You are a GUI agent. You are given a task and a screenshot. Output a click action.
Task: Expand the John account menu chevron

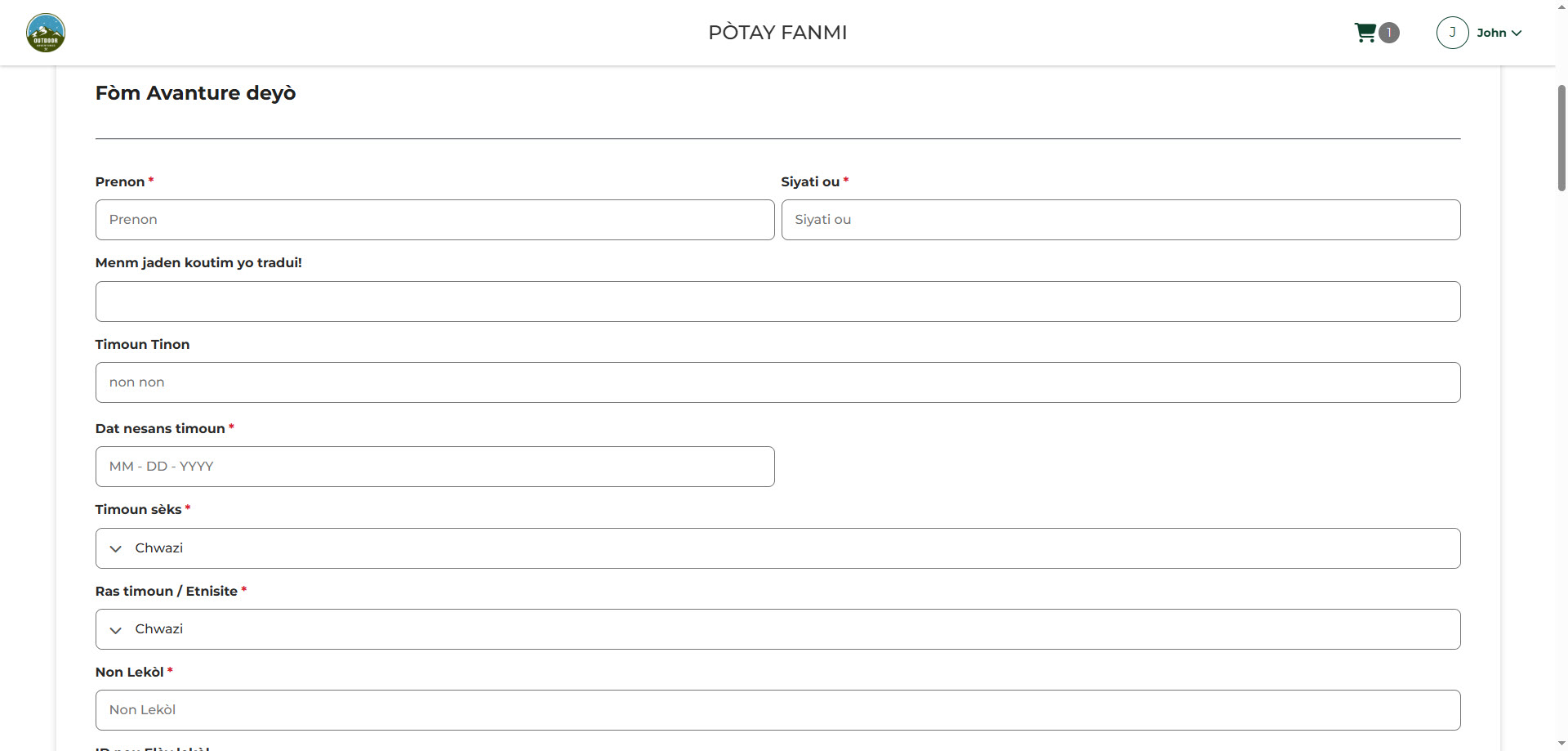point(1517,34)
